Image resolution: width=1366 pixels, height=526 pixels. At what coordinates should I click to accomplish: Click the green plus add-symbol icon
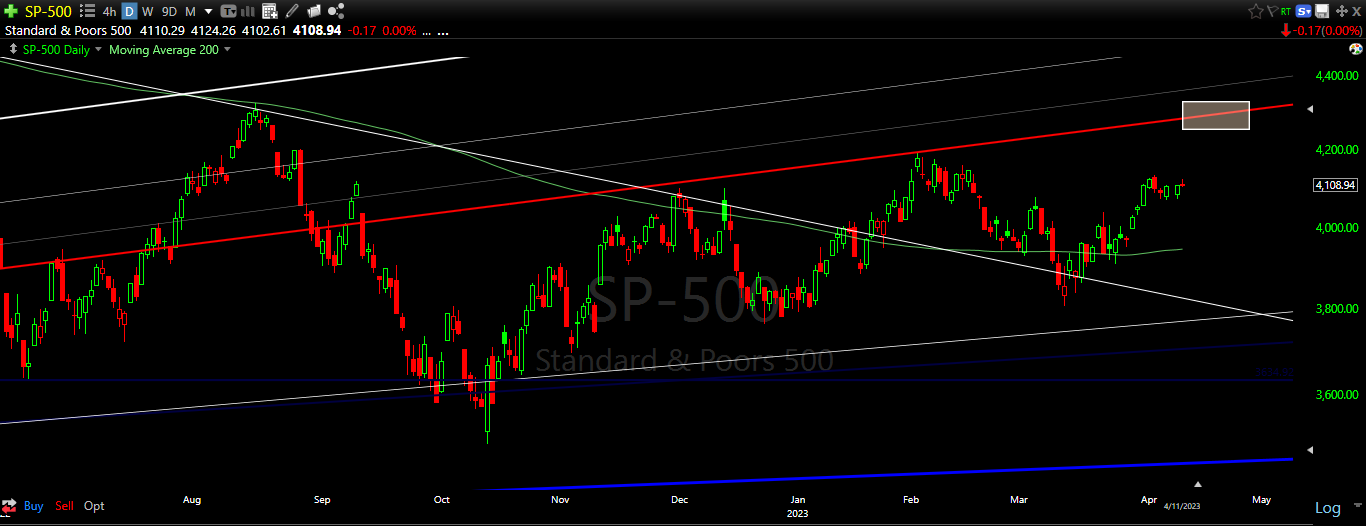pyautogui.click(x=11, y=11)
